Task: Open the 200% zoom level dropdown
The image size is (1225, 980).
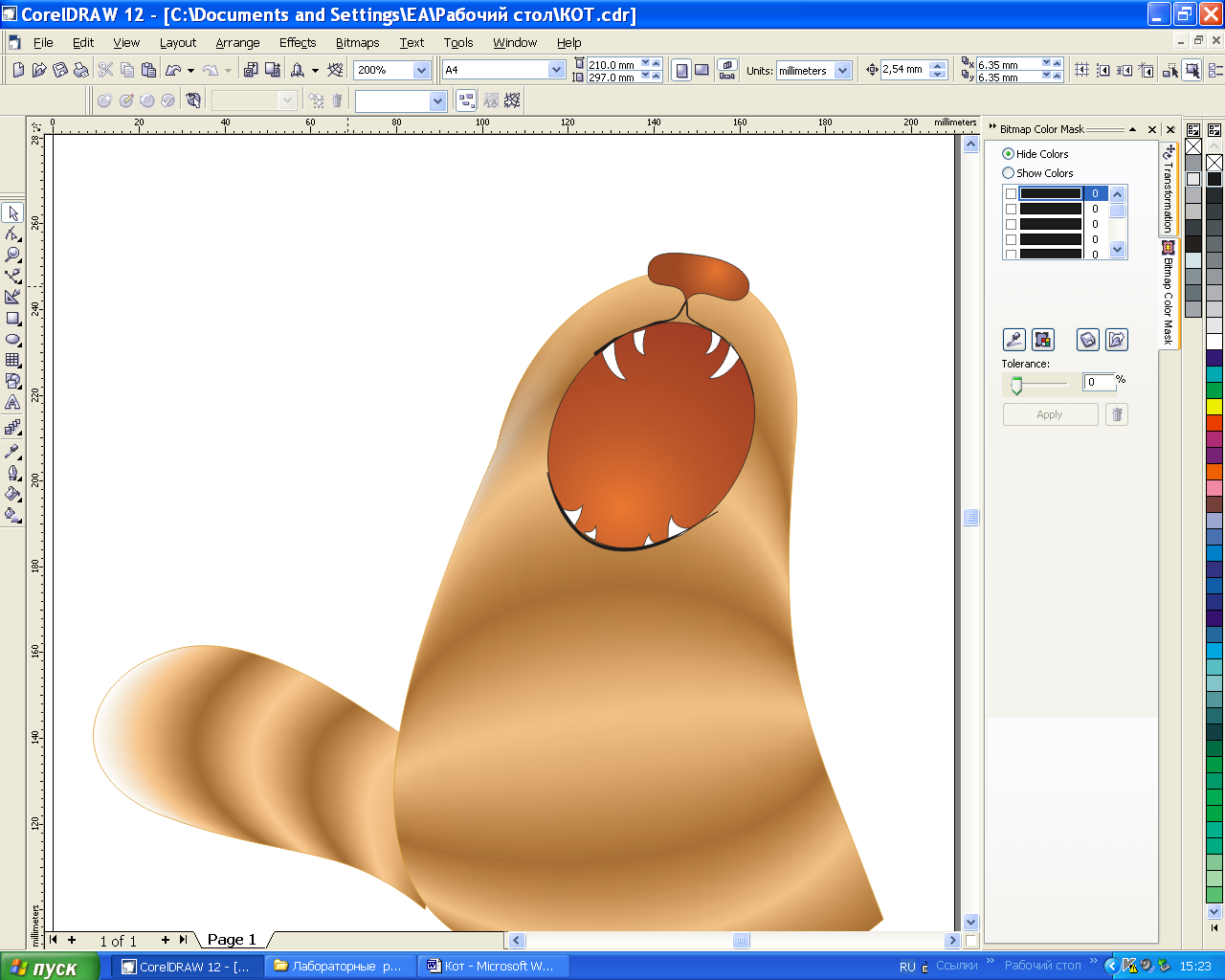Action: (421, 70)
